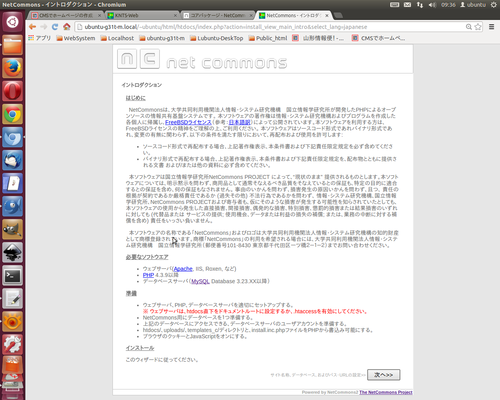The height and width of the screenshot is (400, 500).
Task: Open the music note document app in launcher
Action: pyautogui.click(x=12, y=183)
